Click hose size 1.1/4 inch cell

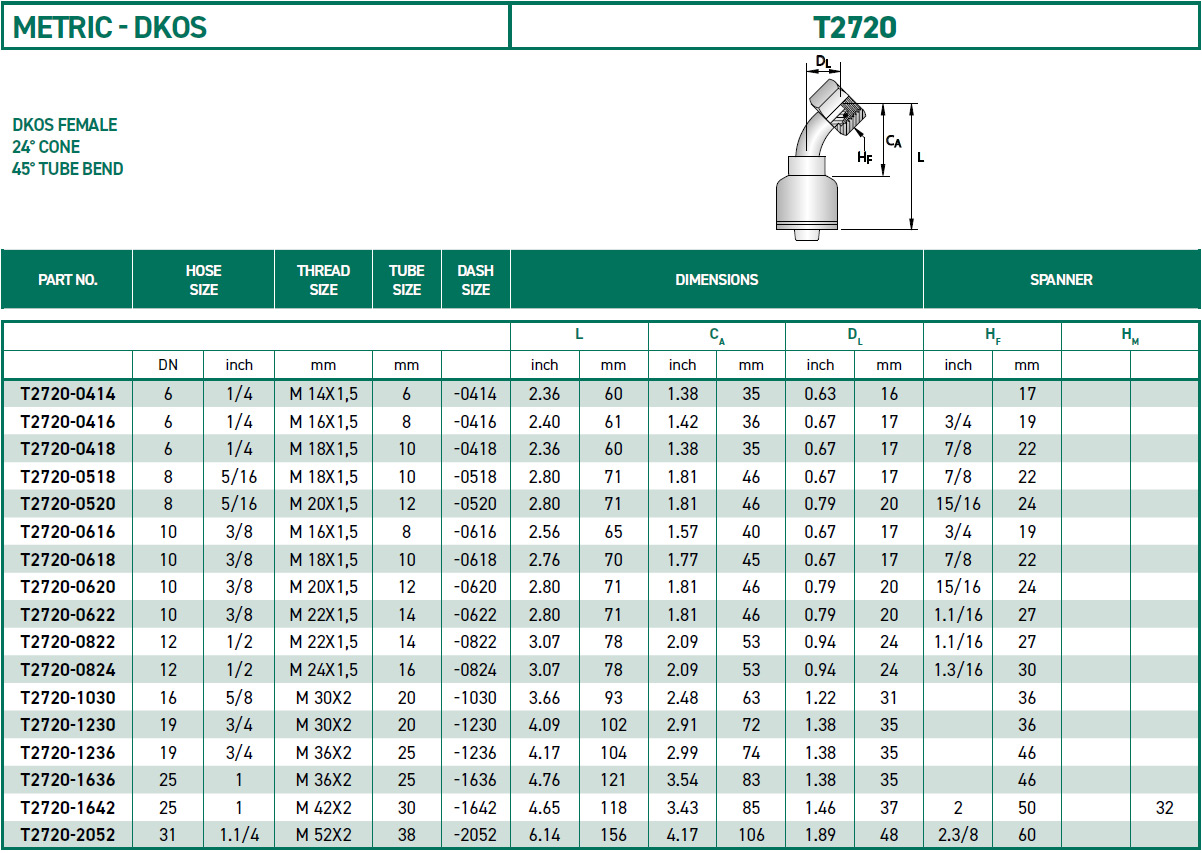pyautogui.click(x=239, y=835)
